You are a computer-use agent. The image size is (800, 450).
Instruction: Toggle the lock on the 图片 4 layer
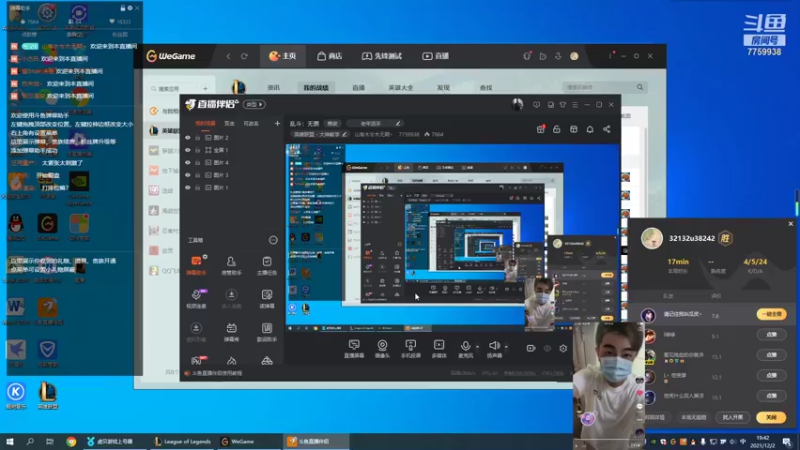tap(197, 163)
